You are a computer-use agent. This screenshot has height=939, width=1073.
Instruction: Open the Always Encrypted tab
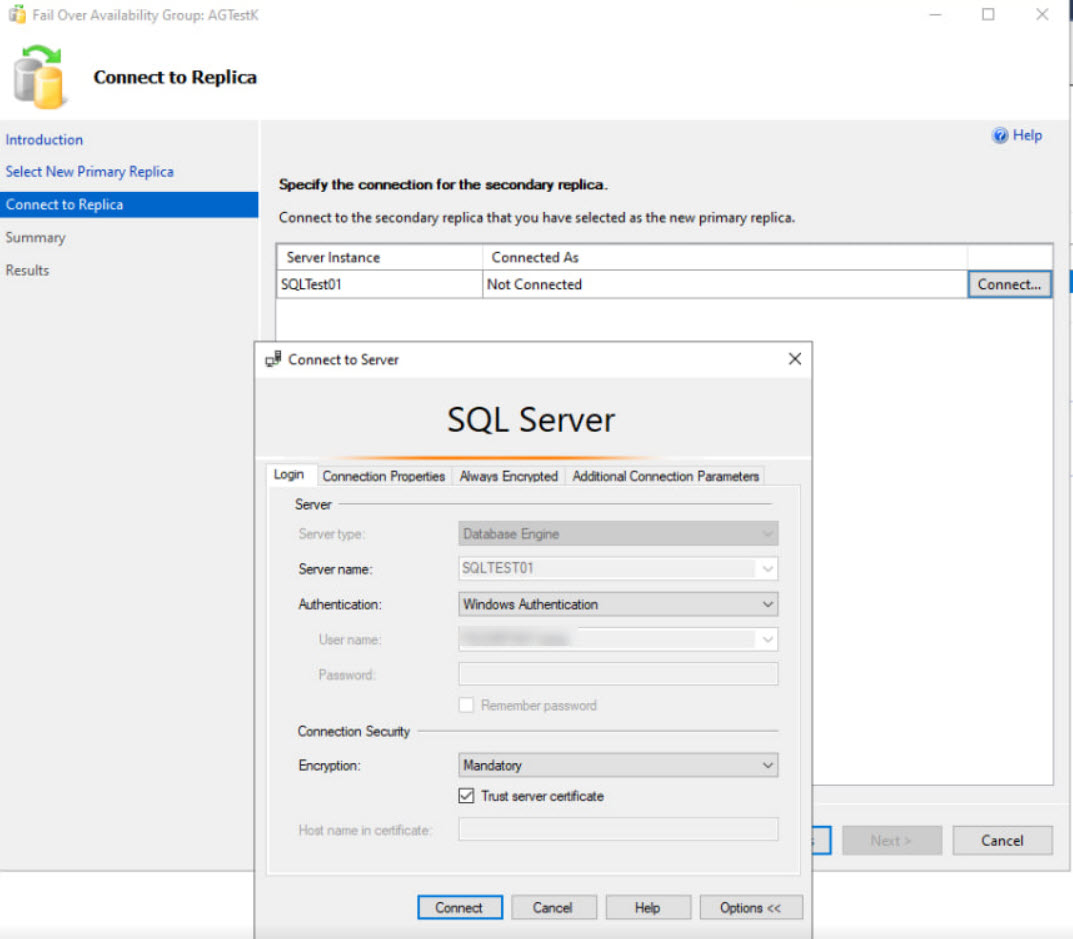(x=508, y=476)
